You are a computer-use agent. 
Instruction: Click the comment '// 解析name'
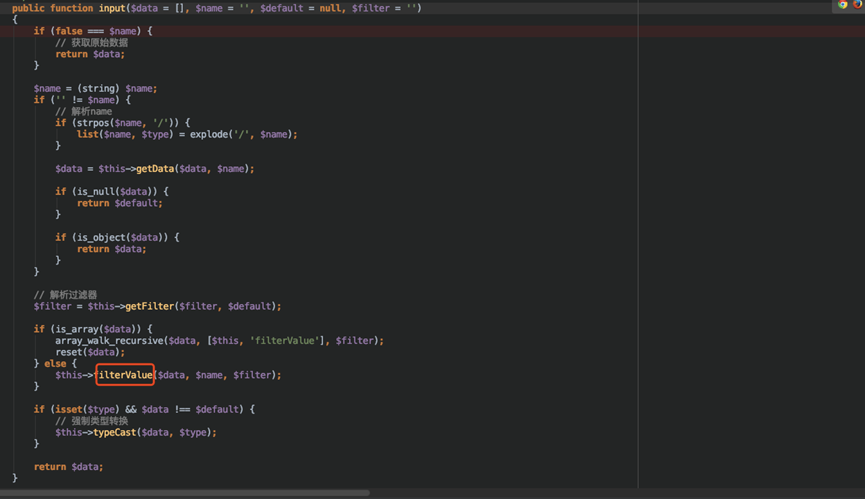pos(83,111)
